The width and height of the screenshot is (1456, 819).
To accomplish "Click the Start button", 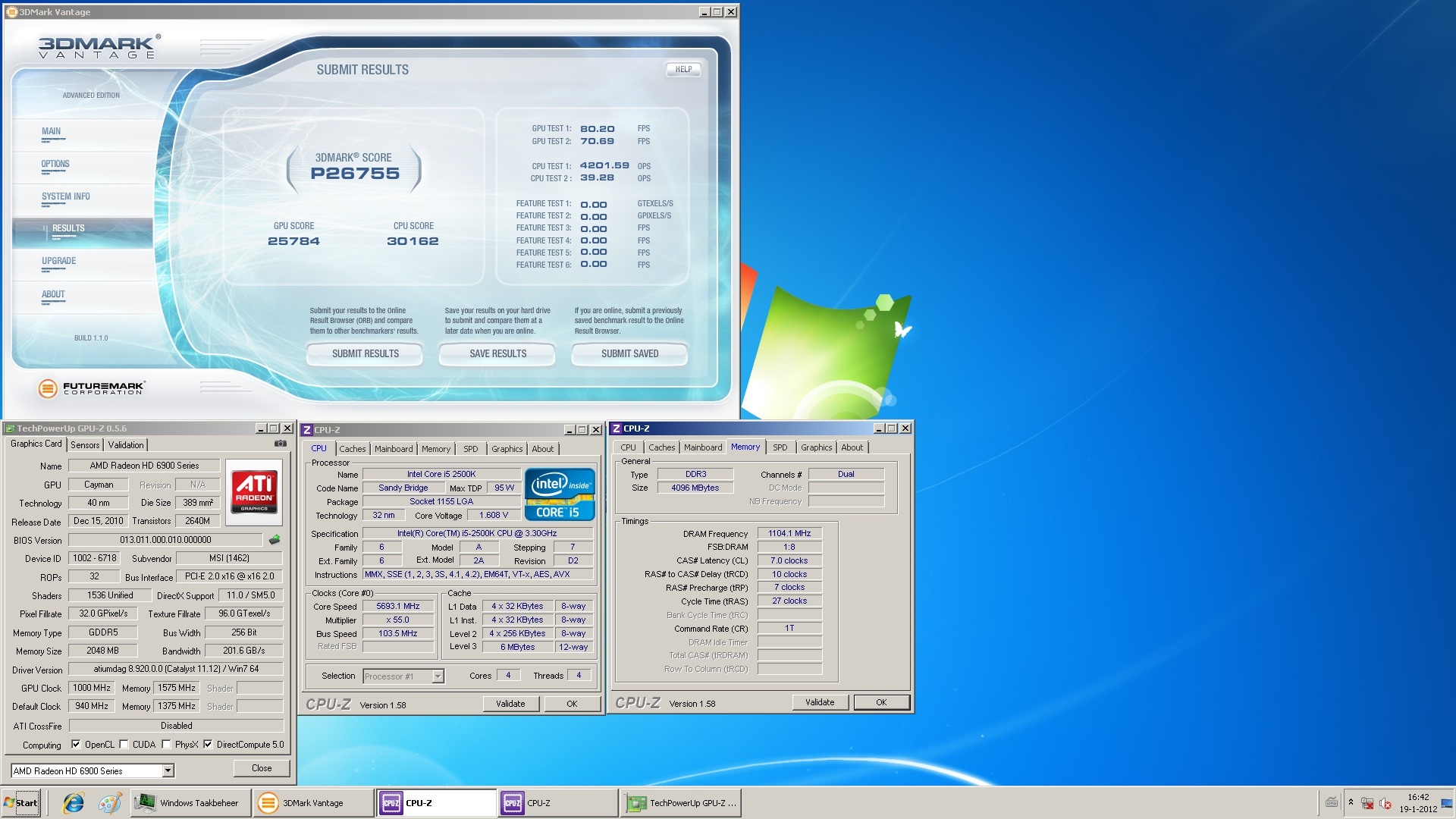I will (x=21, y=803).
